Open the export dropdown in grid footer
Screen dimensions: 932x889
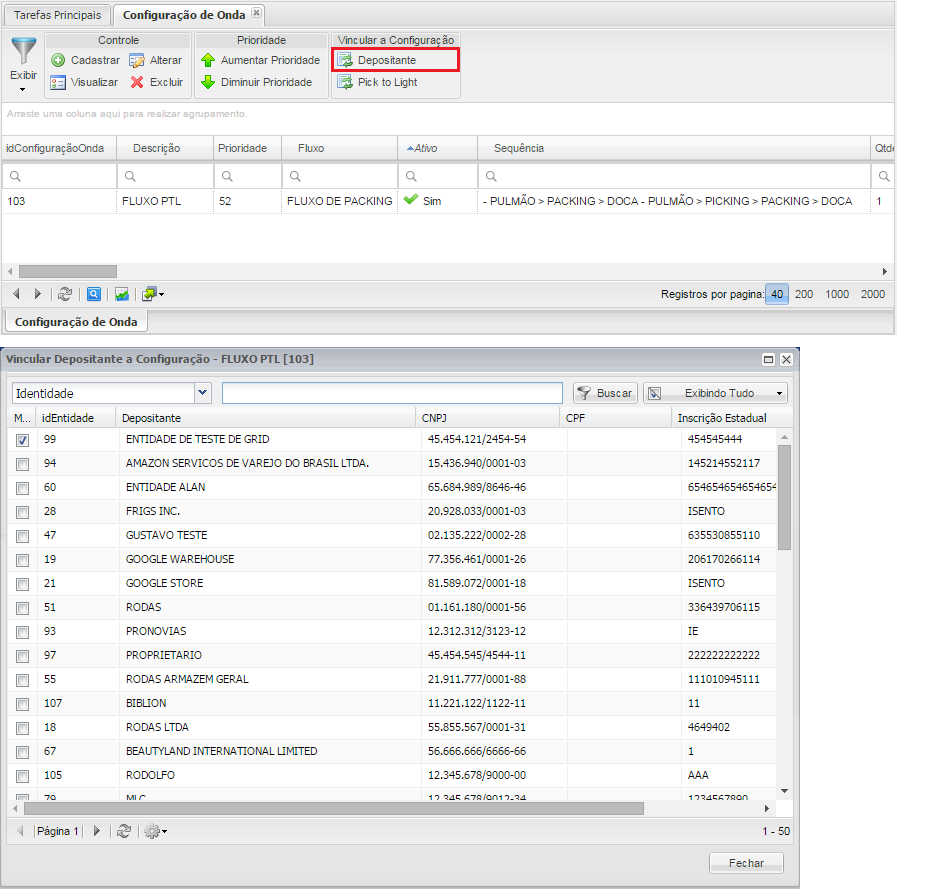(153, 294)
